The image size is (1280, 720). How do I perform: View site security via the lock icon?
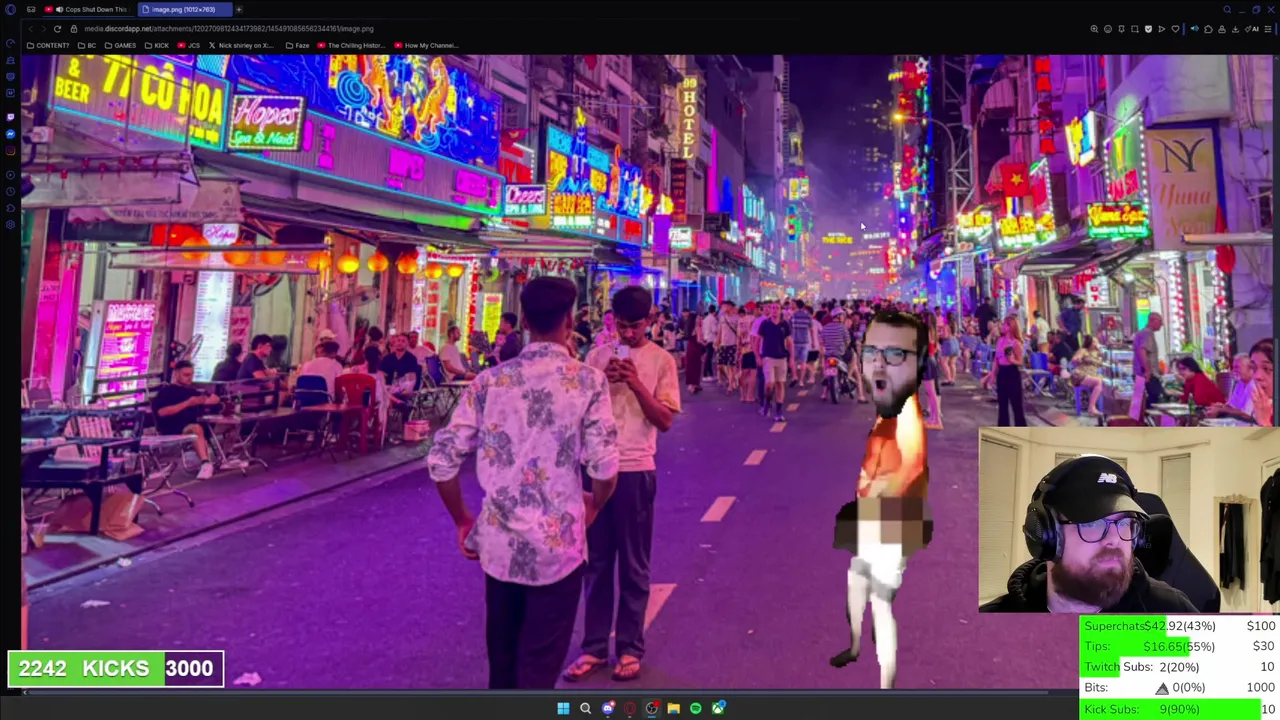(x=74, y=29)
